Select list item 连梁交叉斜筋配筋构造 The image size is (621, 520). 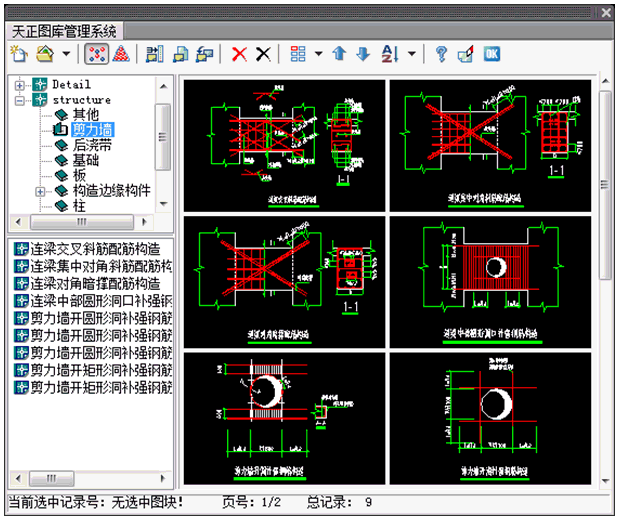pos(95,249)
